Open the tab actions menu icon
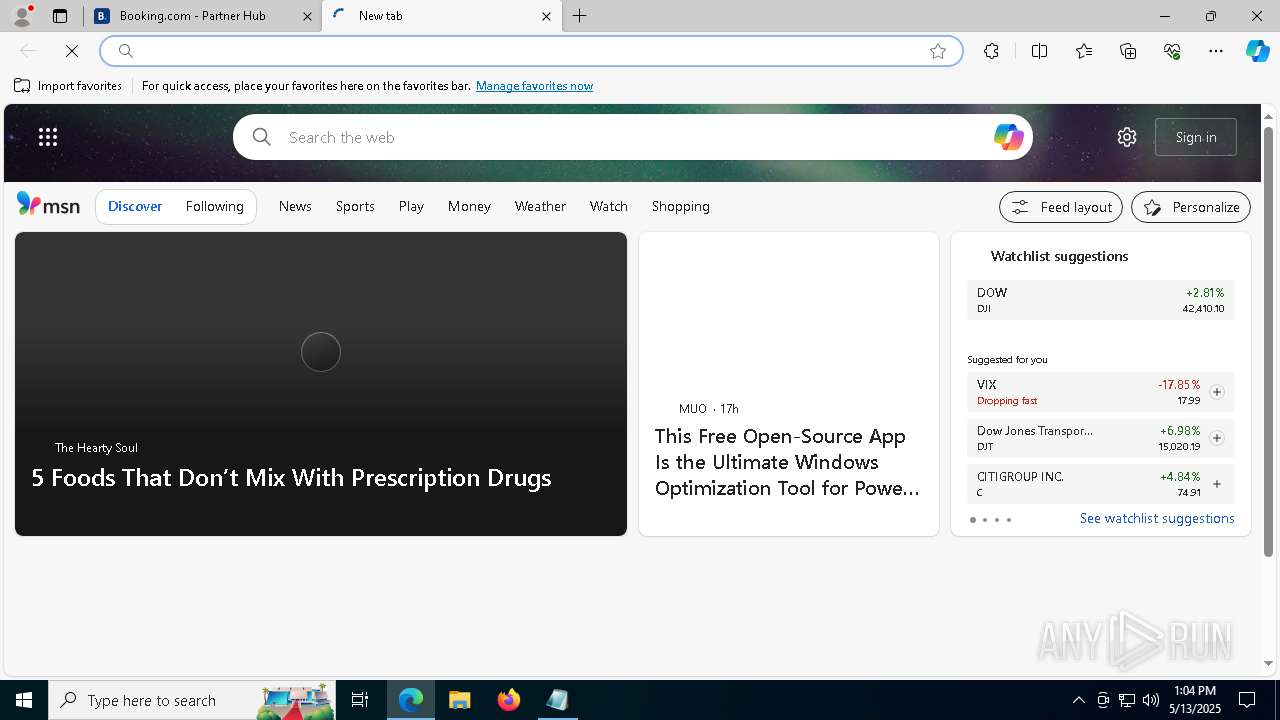This screenshot has height=720, width=1280. [x=60, y=16]
